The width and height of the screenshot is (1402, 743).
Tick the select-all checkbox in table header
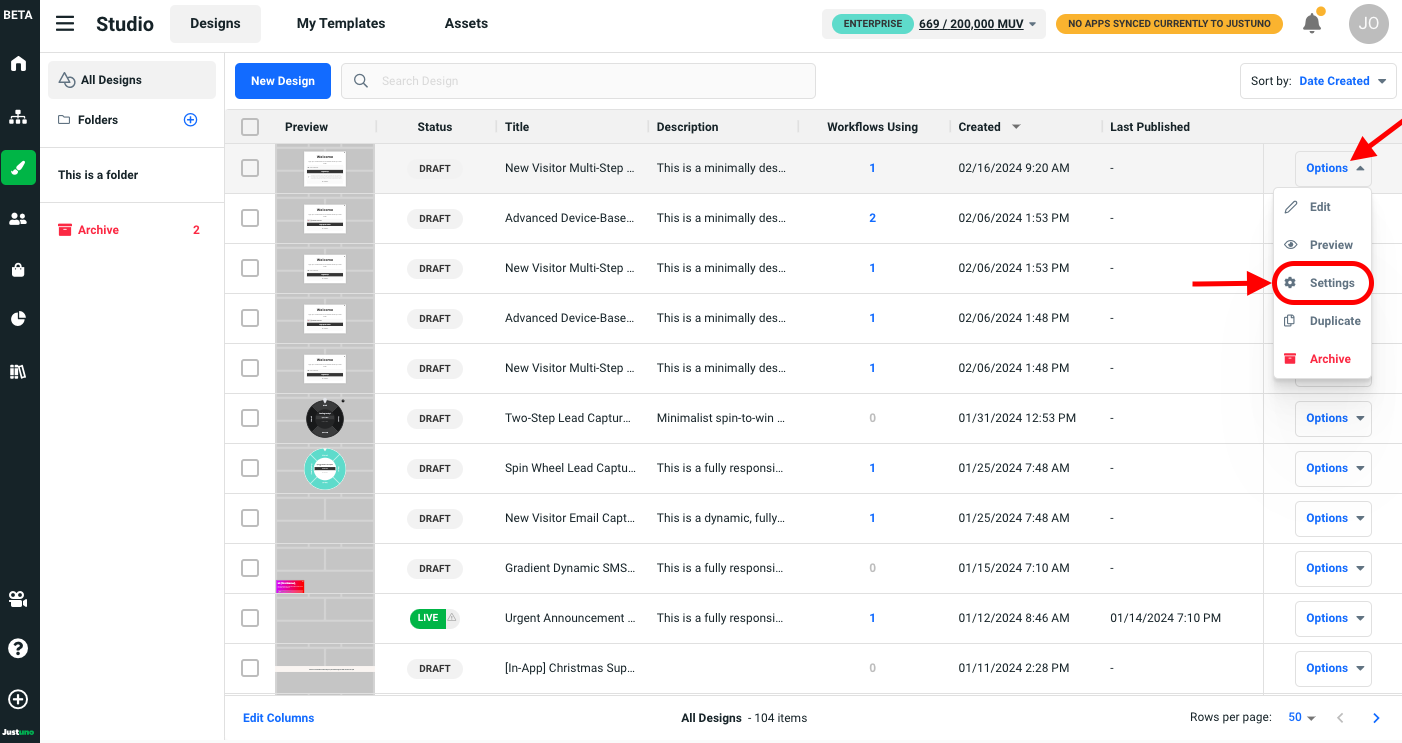tap(250, 127)
